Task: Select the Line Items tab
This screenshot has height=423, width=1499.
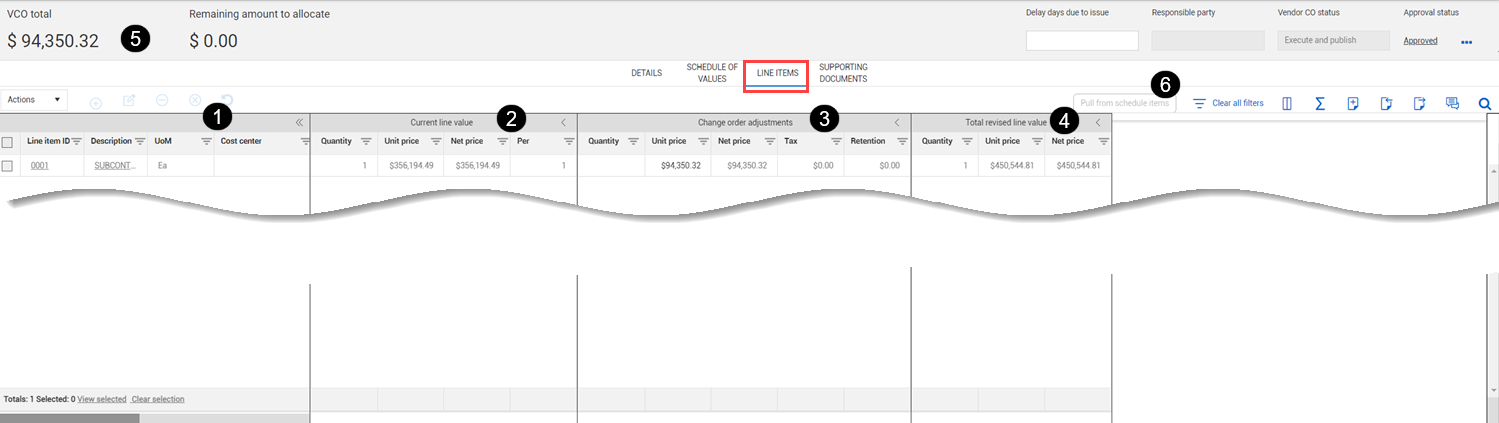Action: (778, 73)
